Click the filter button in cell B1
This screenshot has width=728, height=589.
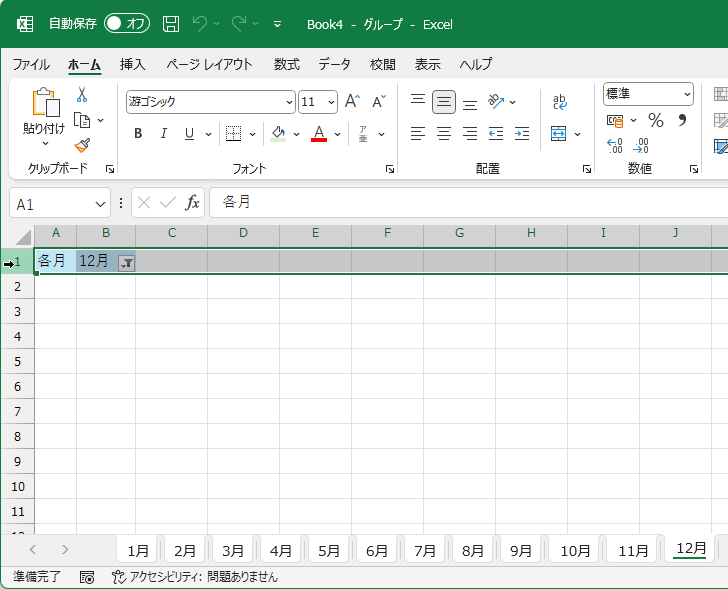pos(126,263)
